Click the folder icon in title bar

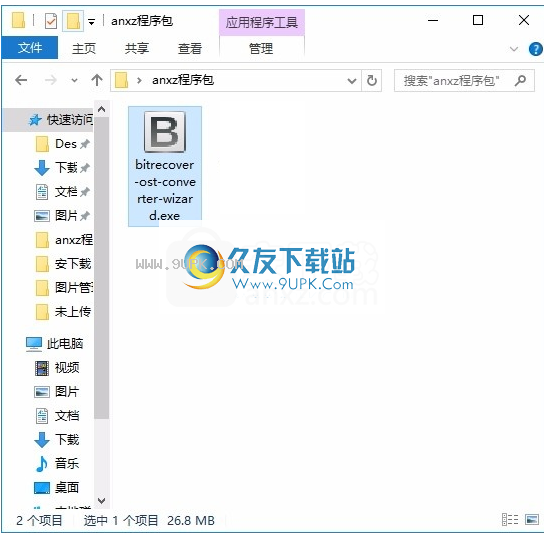coord(18,20)
